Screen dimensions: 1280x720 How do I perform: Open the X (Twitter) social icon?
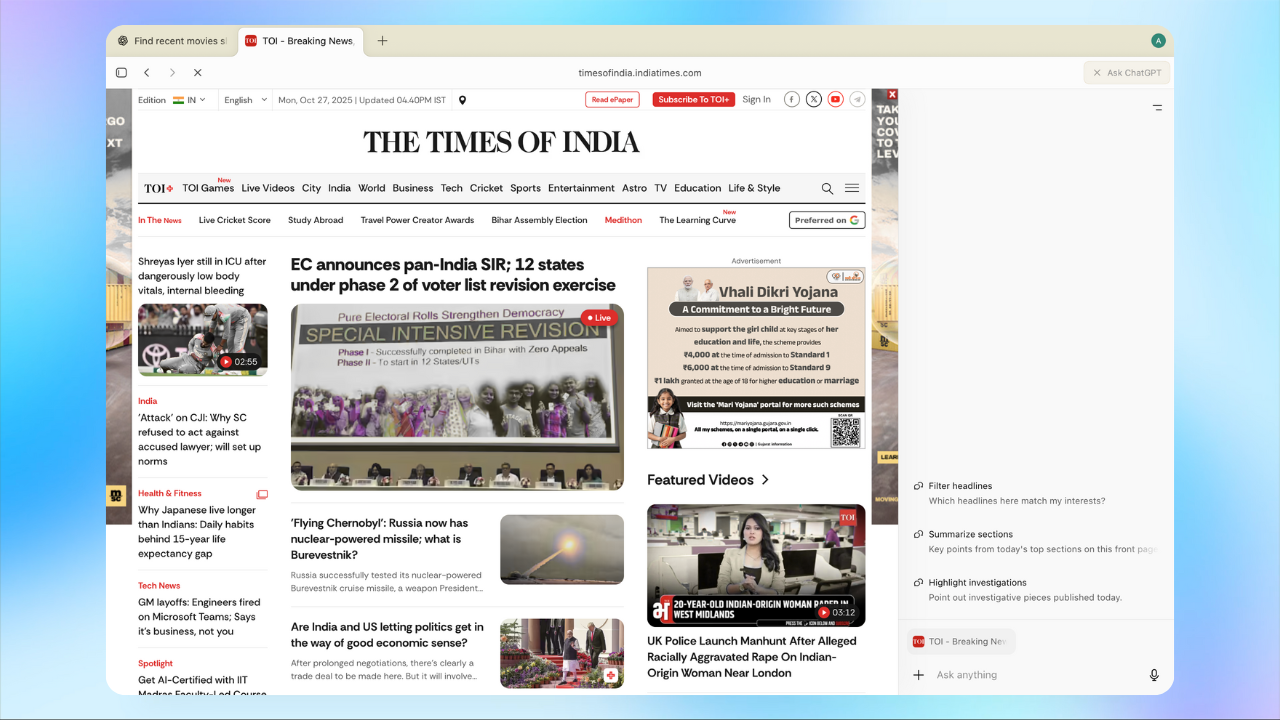(813, 99)
